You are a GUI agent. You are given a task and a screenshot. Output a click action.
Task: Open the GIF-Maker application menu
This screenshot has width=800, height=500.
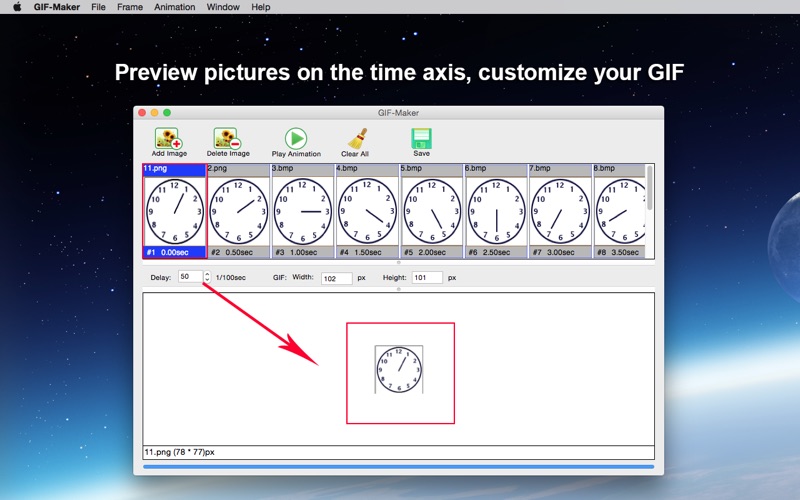coord(57,7)
